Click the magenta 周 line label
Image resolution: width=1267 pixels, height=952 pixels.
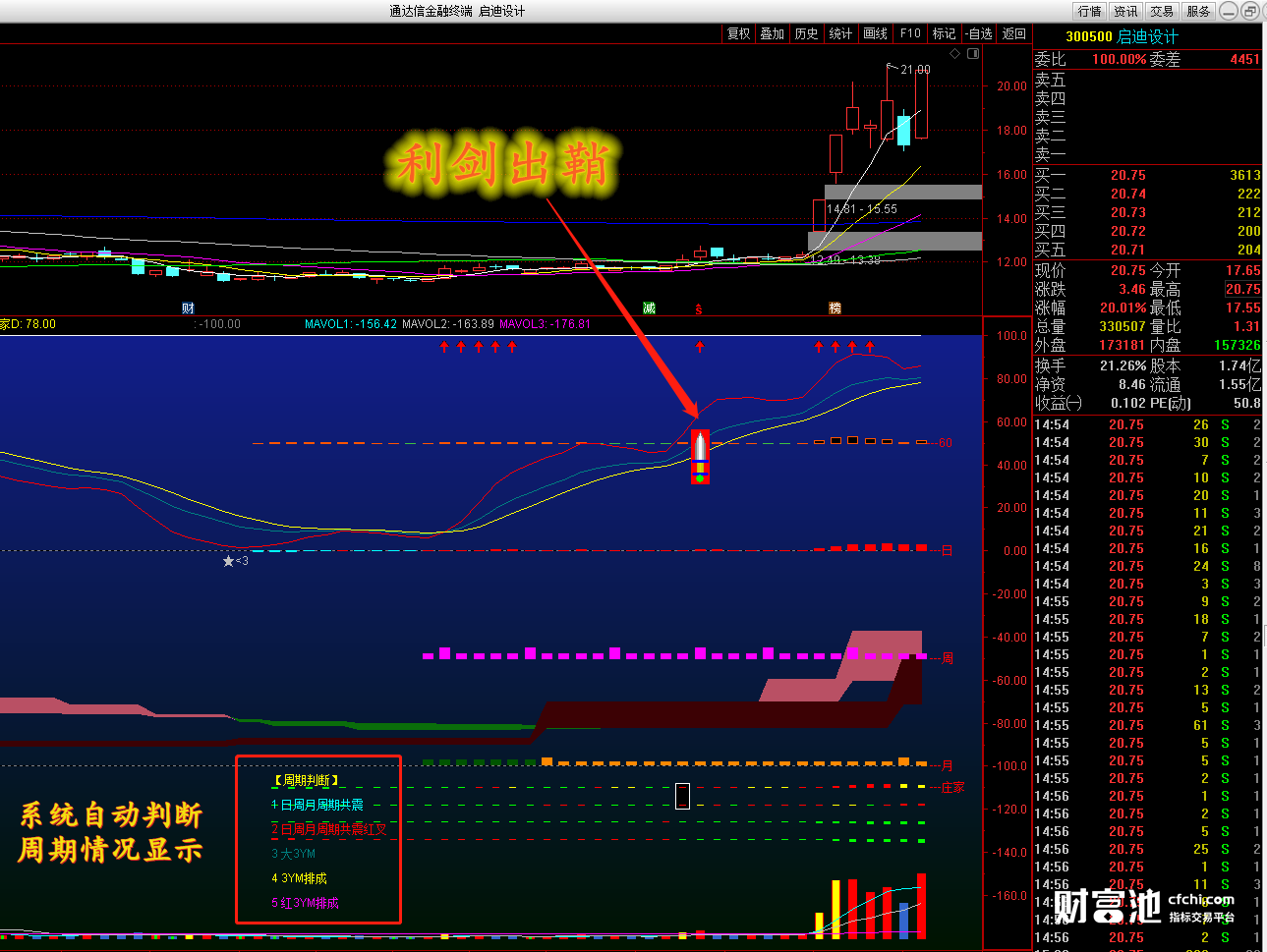coord(948,657)
